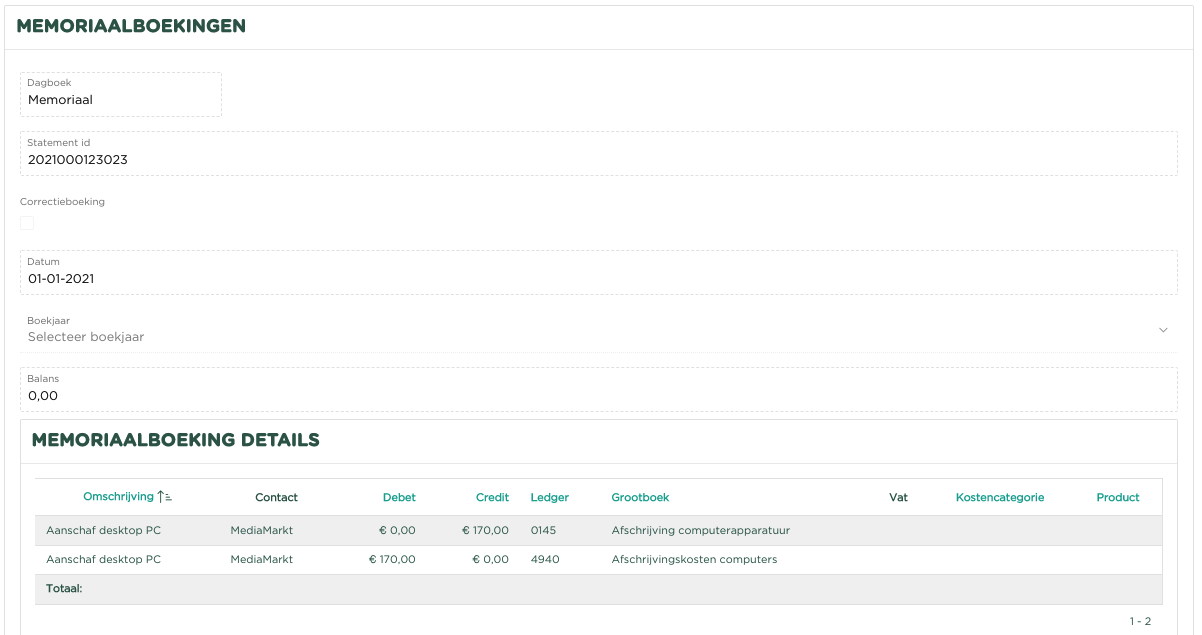The height and width of the screenshot is (635, 1202).
Task: Click the Statement id input field
Action: (x=598, y=160)
